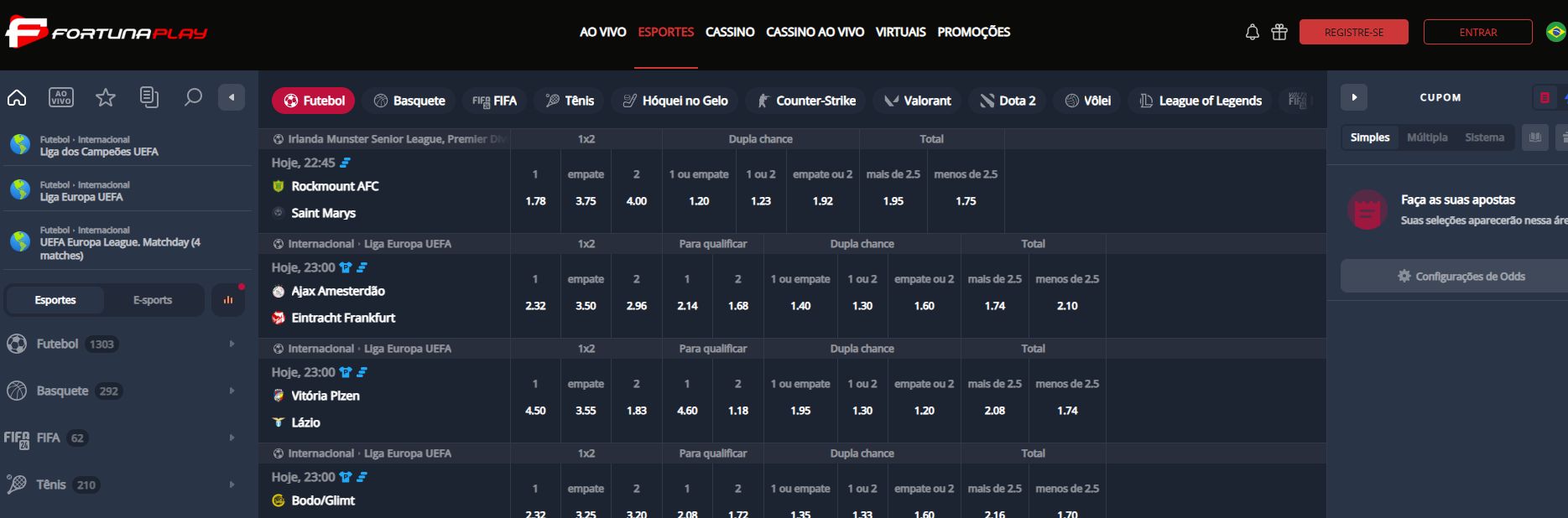Image resolution: width=1568 pixels, height=518 pixels.
Task: Go to the sidebar home icon
Action: tap(17, 98)
